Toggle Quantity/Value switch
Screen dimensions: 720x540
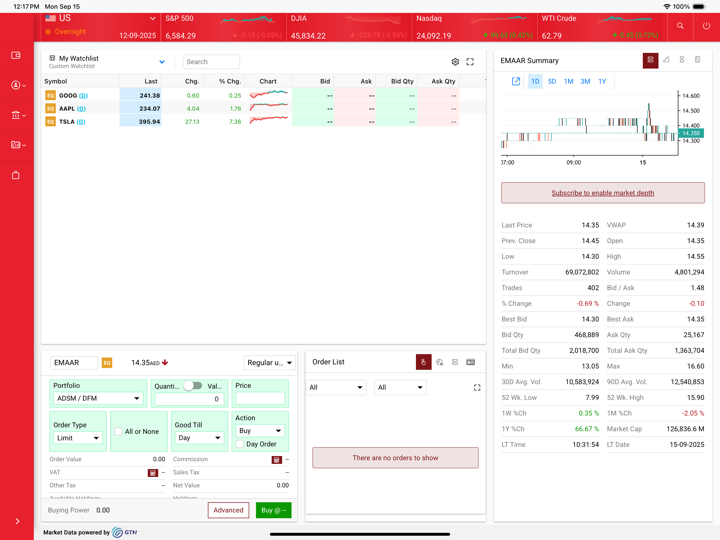coord(193,386)
